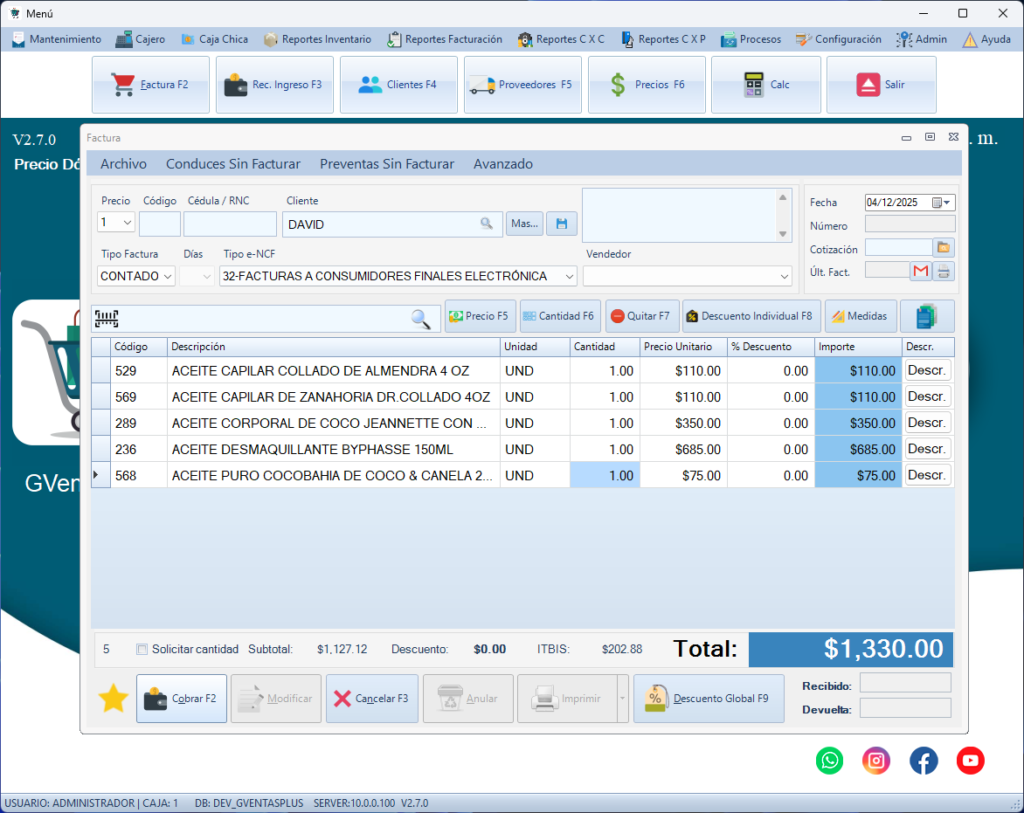1024x813 pixels.
Task: Expand the Vendedor dropdown
Action: (783, 276)
